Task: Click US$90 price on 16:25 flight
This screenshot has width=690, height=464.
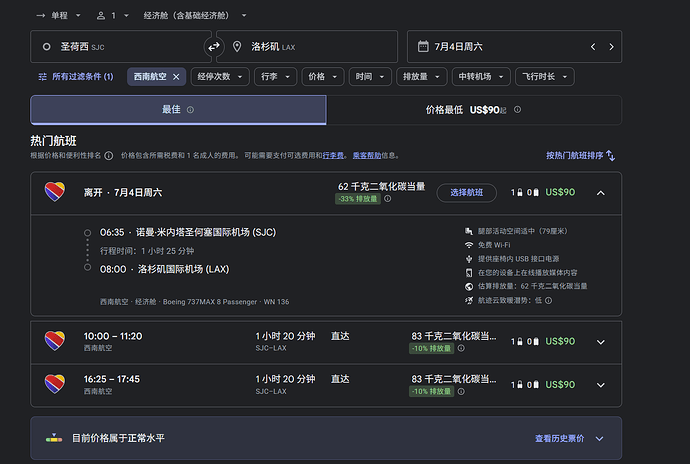Action: point(560,384)
